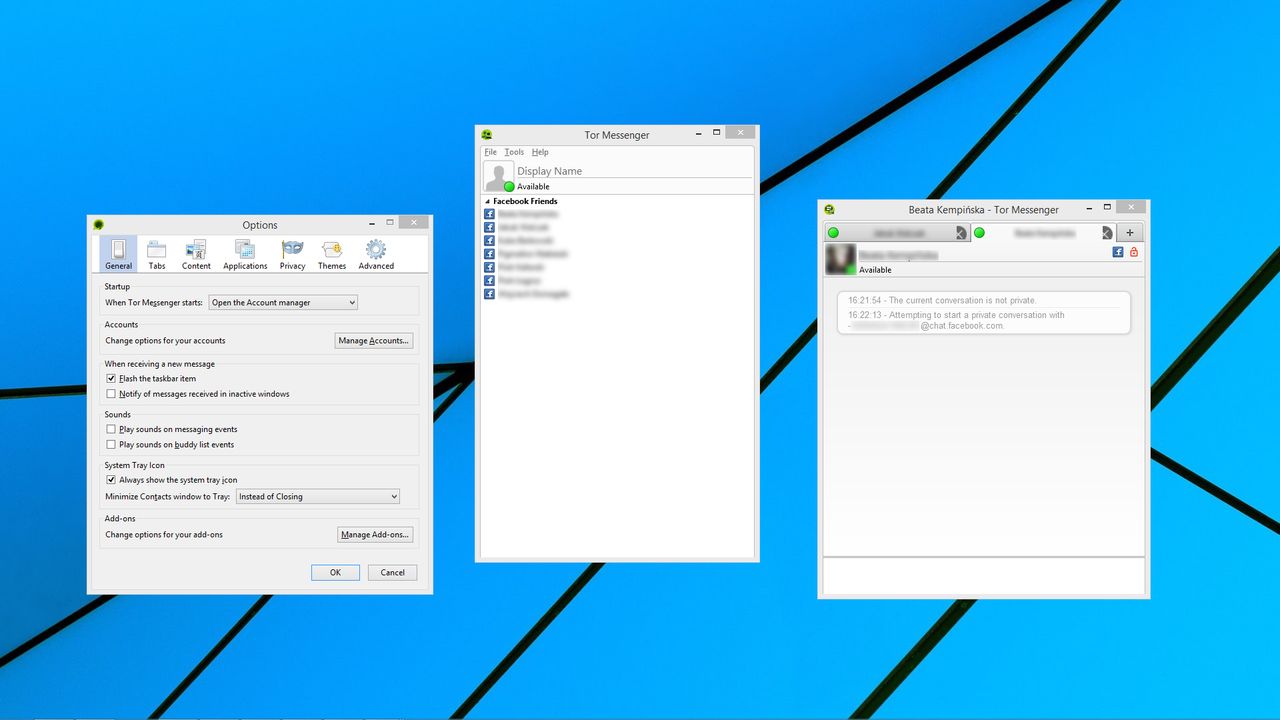Click the contact's avatar in conversation window
Image resolution: width=1280 pixels, height=720 pixels.
click(x=840, y=259)
